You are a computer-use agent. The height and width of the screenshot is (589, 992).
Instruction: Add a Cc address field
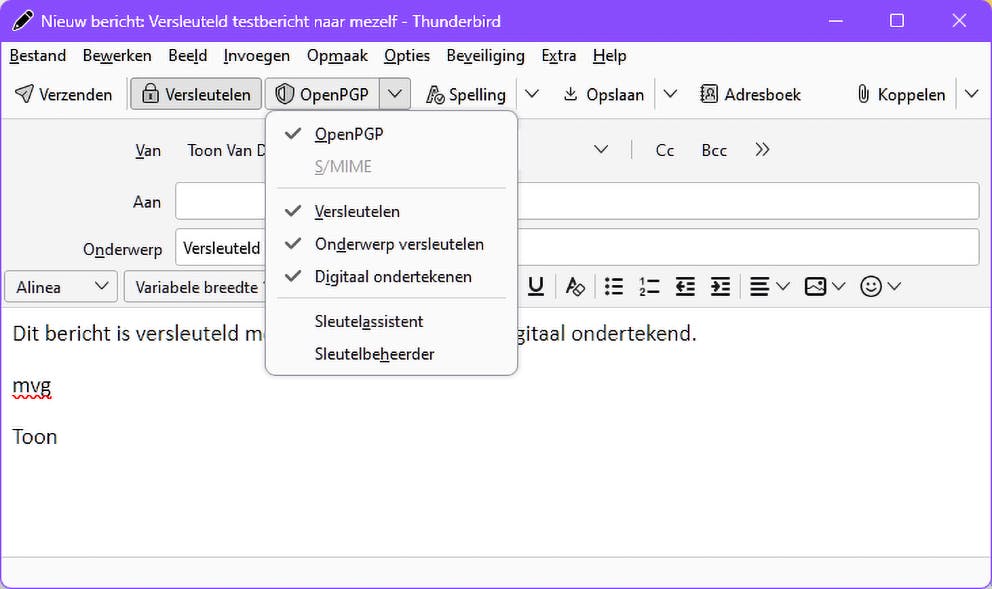(664, 150)
